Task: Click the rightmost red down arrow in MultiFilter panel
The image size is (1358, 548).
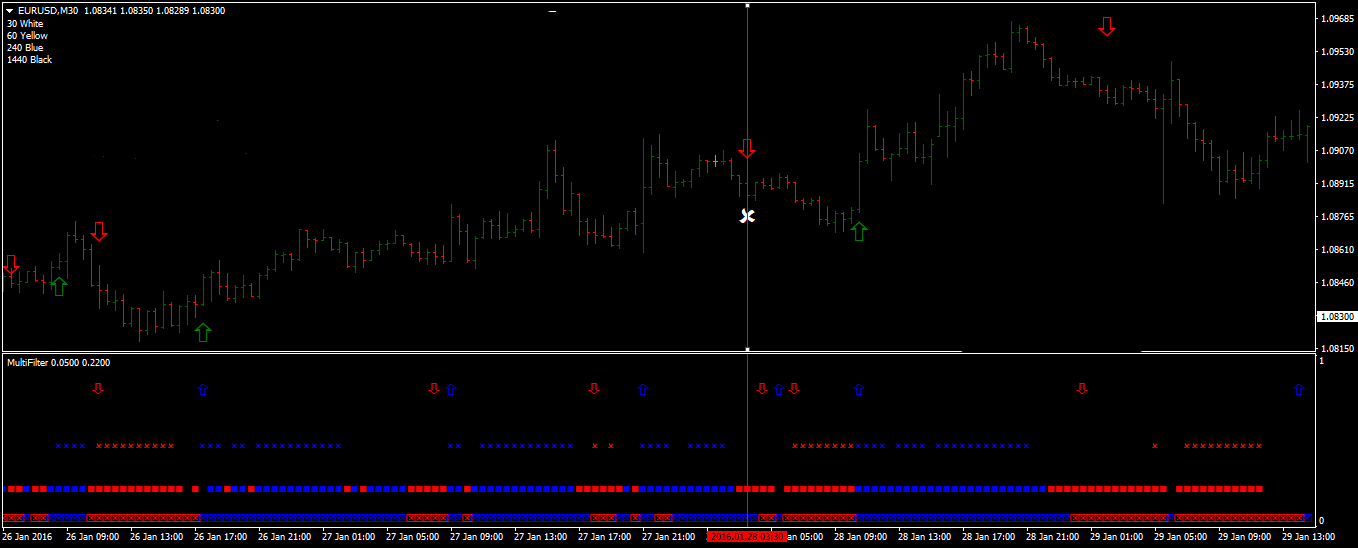Action: pos(1081,388)
